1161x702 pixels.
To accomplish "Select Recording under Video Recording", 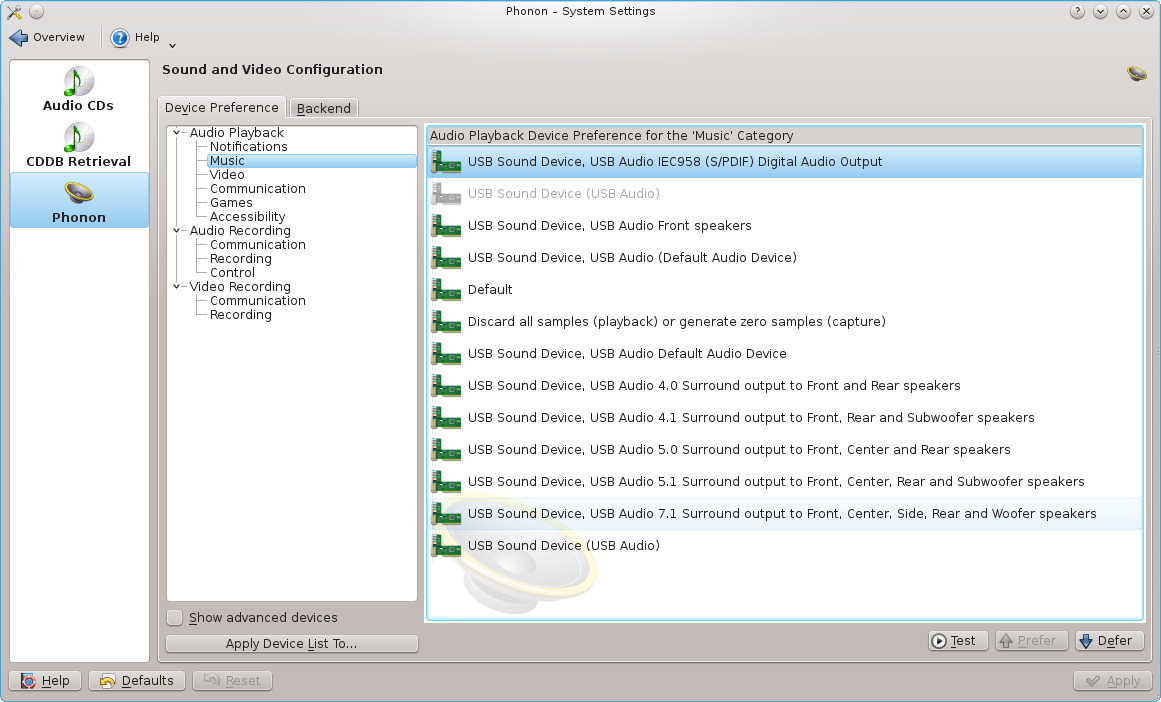I will coord(240,315).
